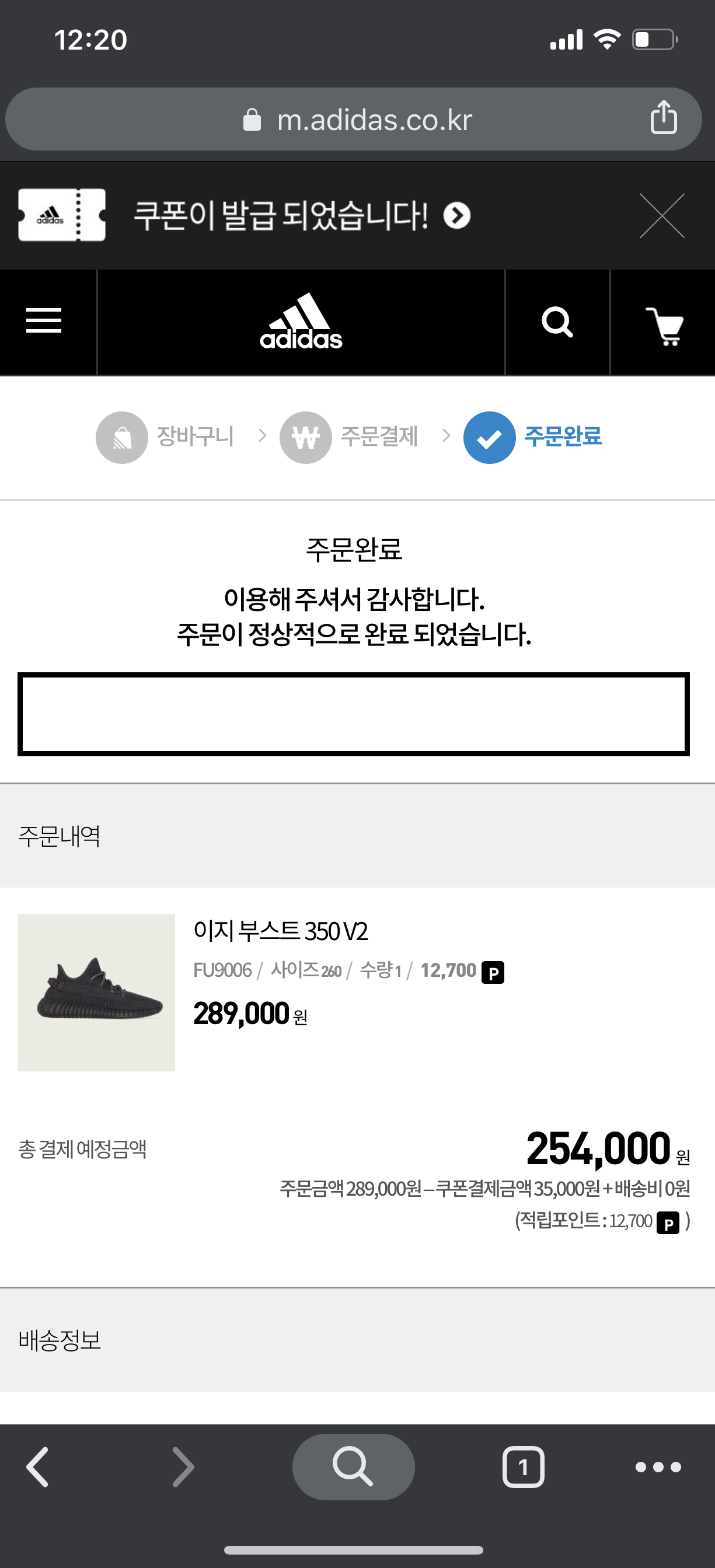Go back with browser back arrow
This screenshot has width=715, height=1568.
[x=38, y=1467]
